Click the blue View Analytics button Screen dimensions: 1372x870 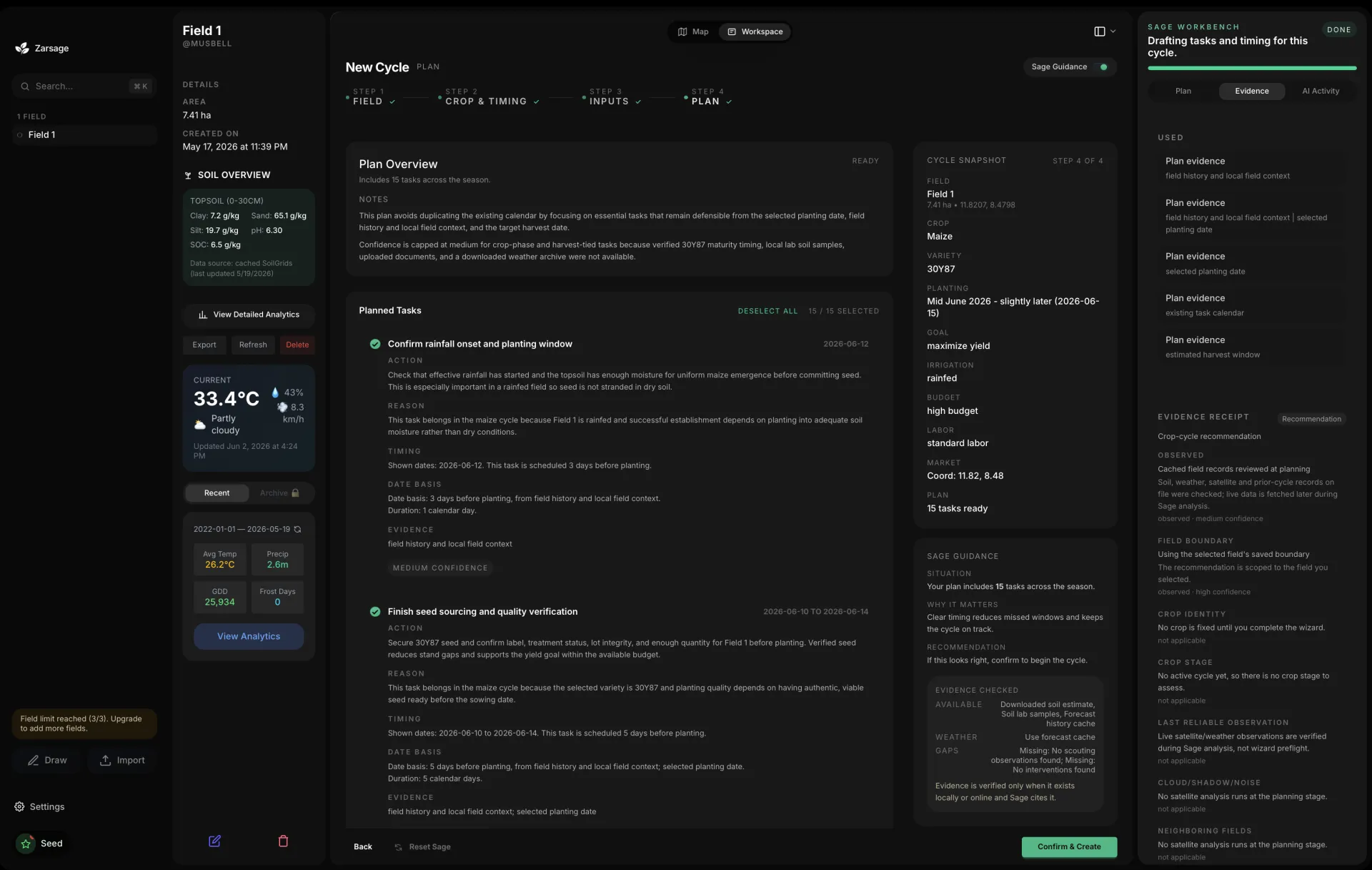pos(249,636)
